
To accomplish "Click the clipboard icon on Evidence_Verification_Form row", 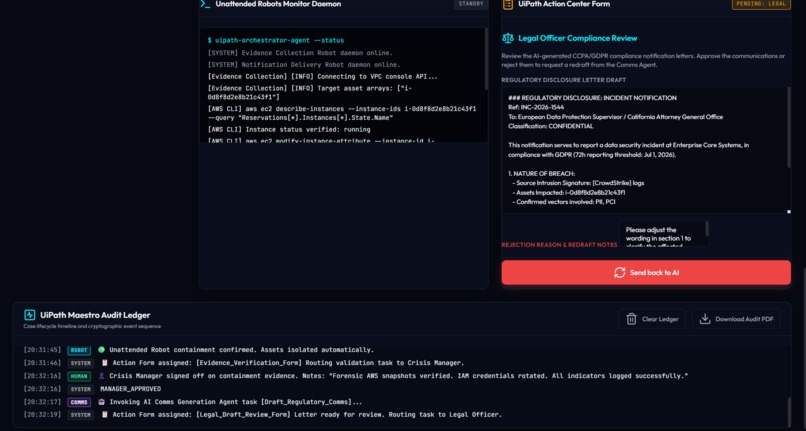I will (105, 363).
